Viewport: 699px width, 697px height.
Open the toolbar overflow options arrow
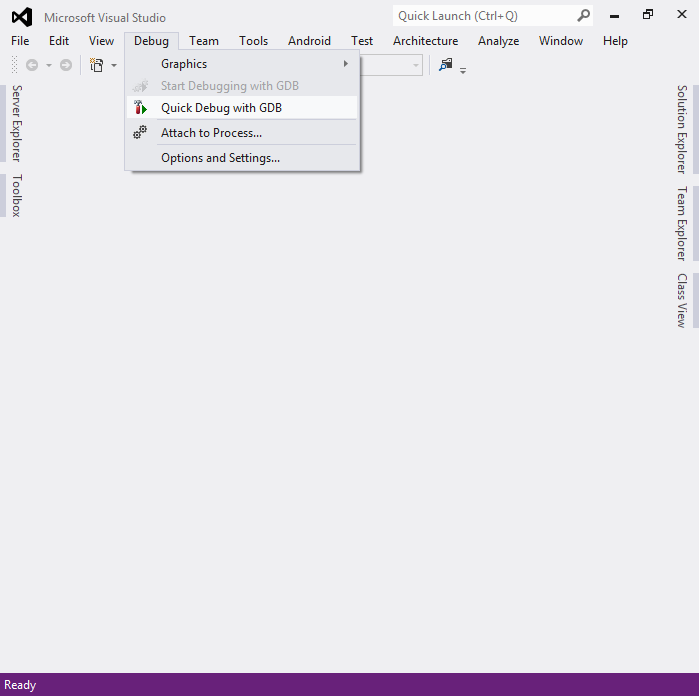click(463, 70)
